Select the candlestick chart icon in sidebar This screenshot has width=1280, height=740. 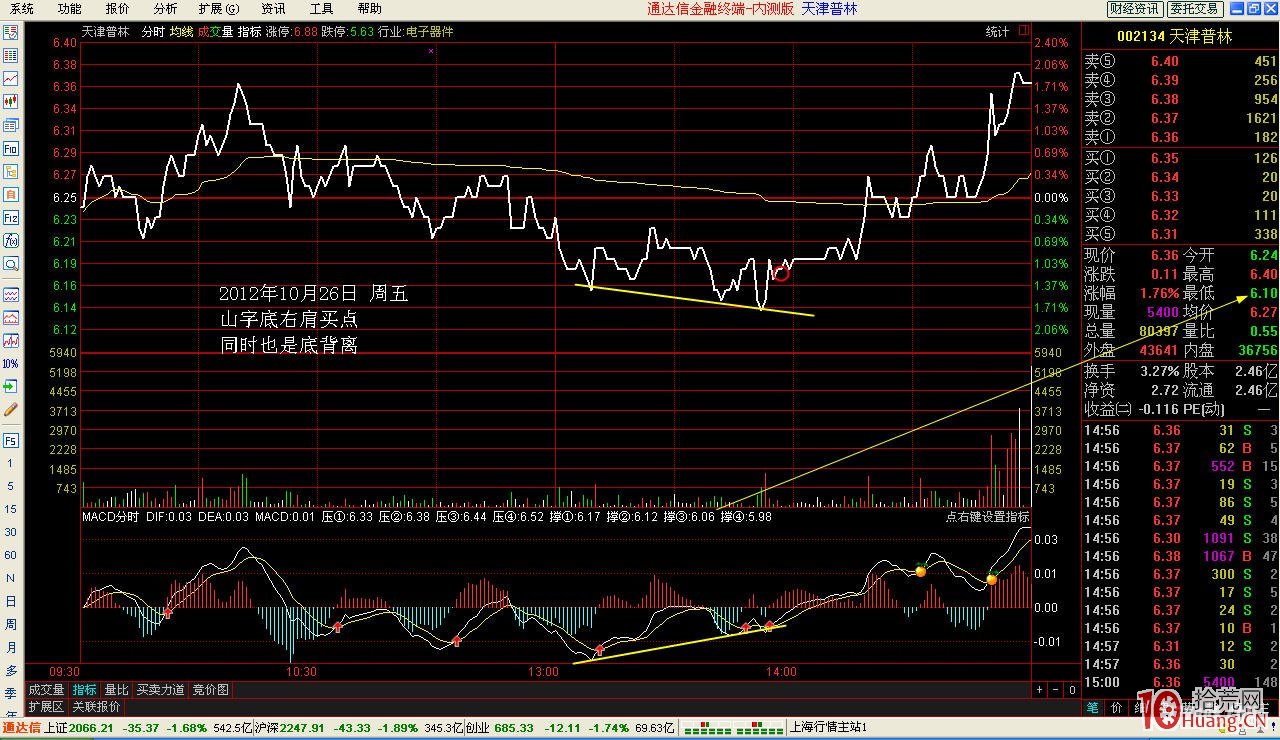coord(11,101)
